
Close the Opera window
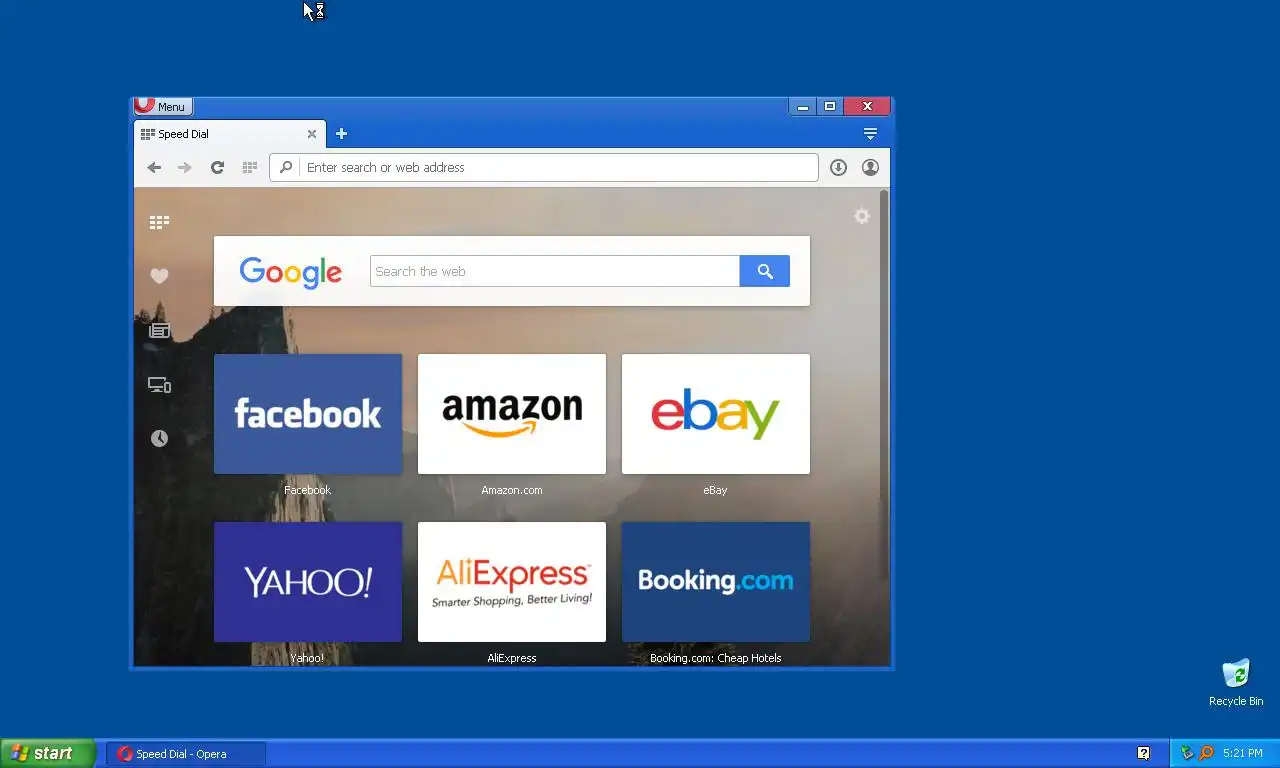[x=867, y=106]
